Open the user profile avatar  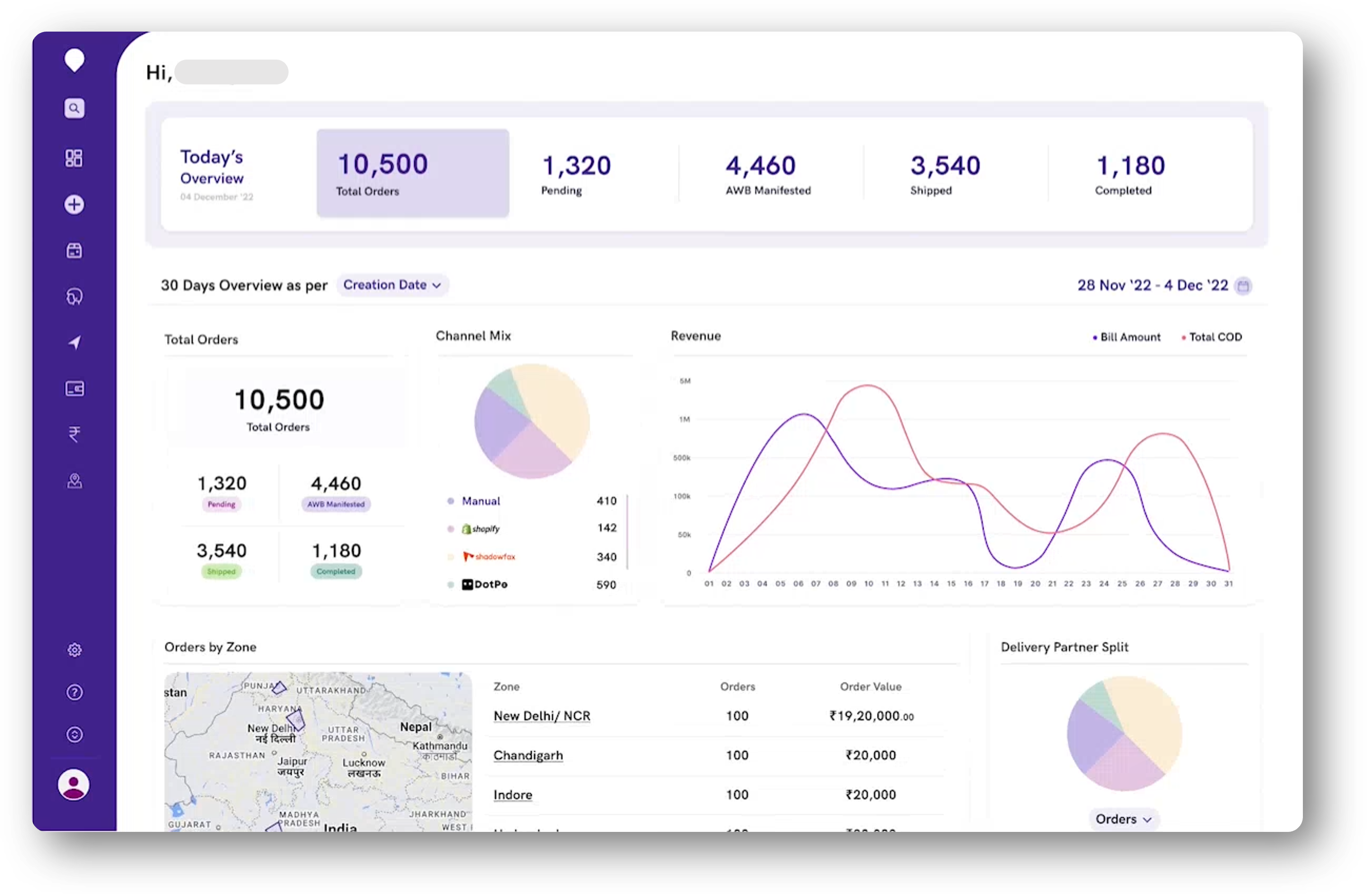pos(74,784)
